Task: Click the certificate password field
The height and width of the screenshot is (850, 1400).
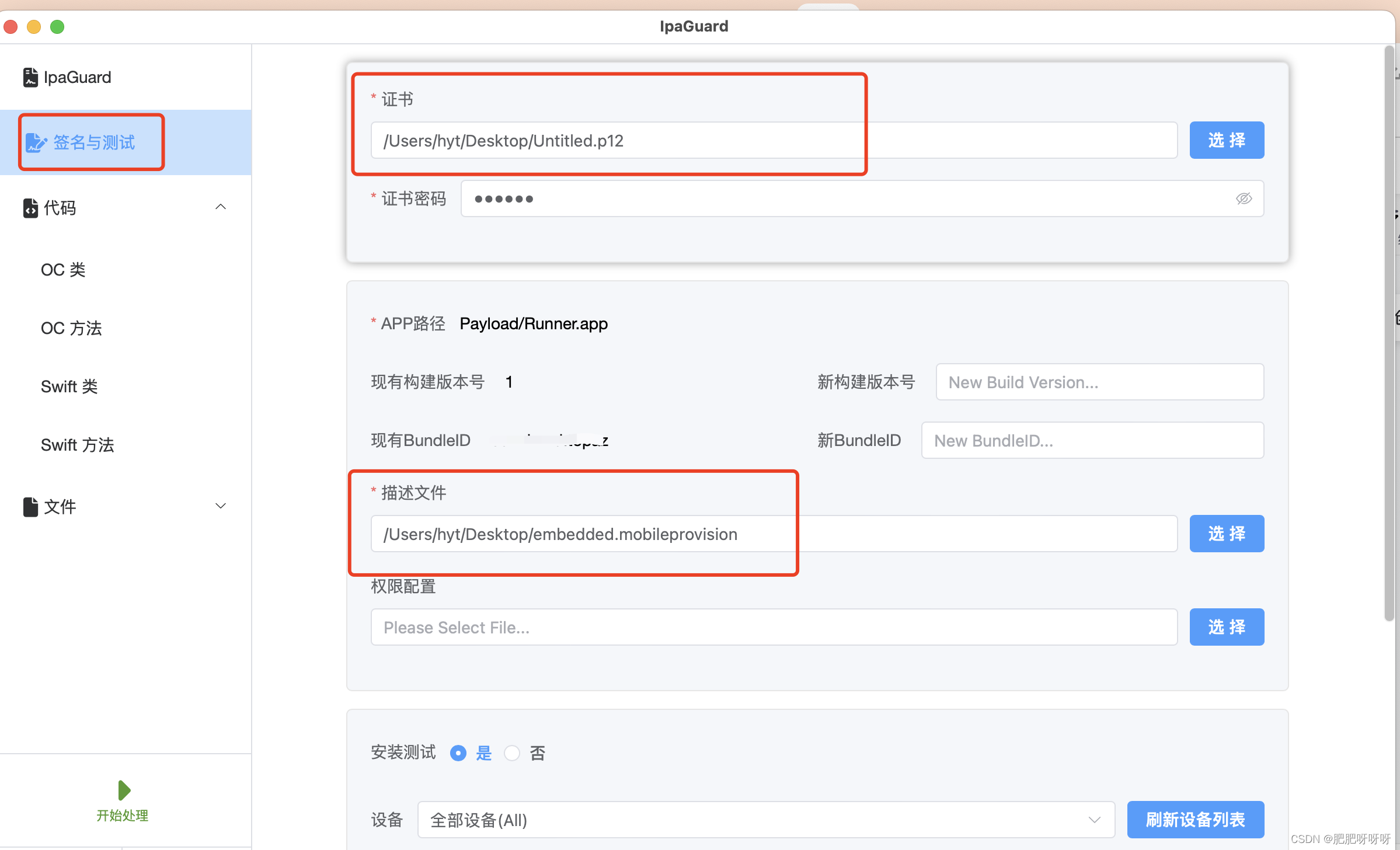Action: 862,198
